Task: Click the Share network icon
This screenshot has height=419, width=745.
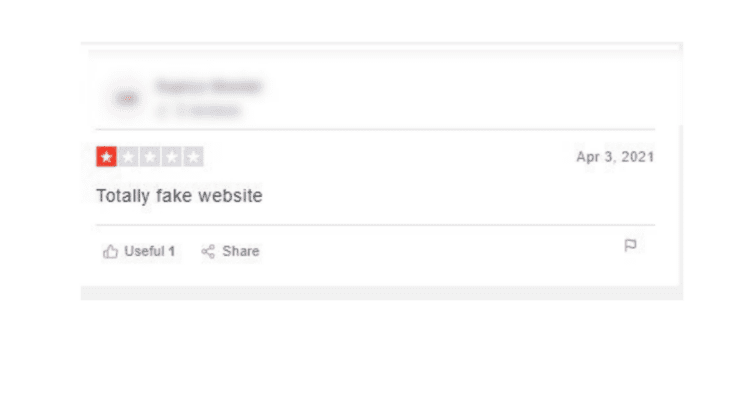Action: point(208,251)
